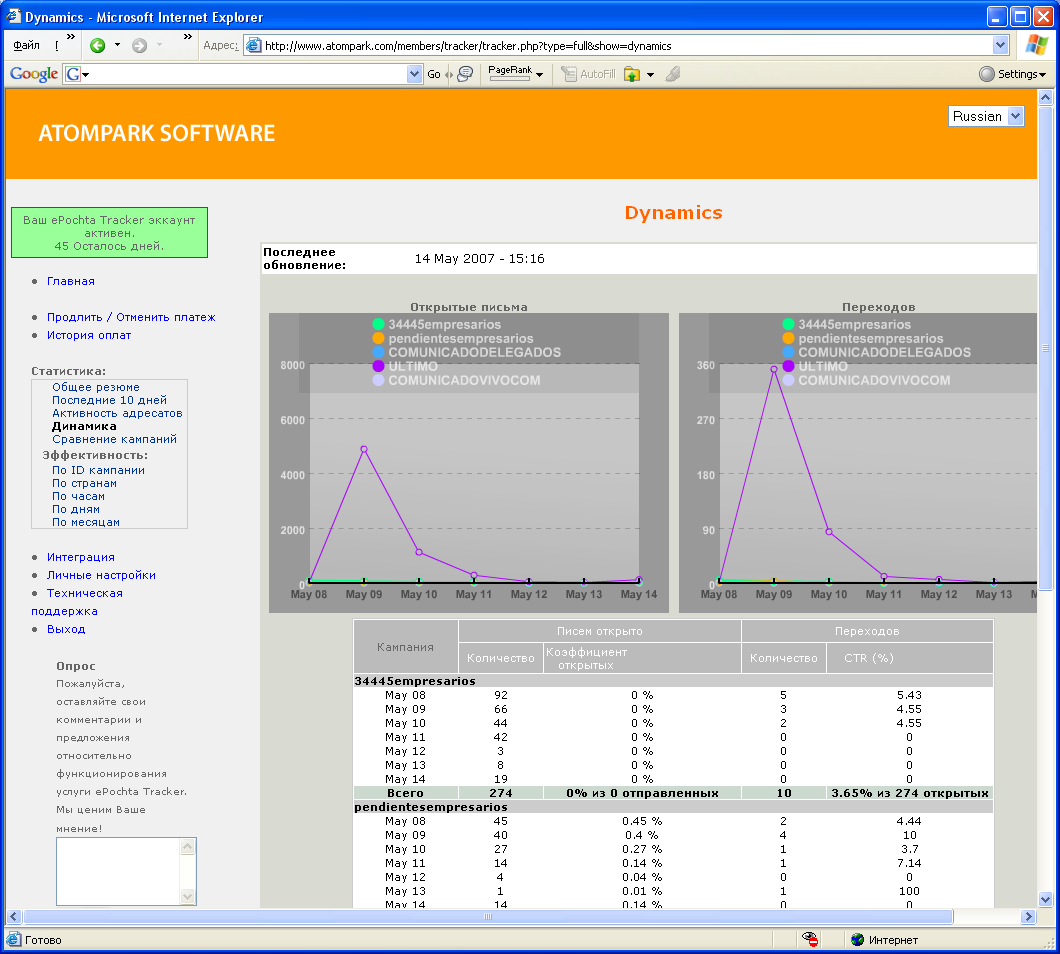This screenshot has height=954, width=1060.
Task: Open the 'Сравнение кампаний' link
Action: [x=114, y=439]
